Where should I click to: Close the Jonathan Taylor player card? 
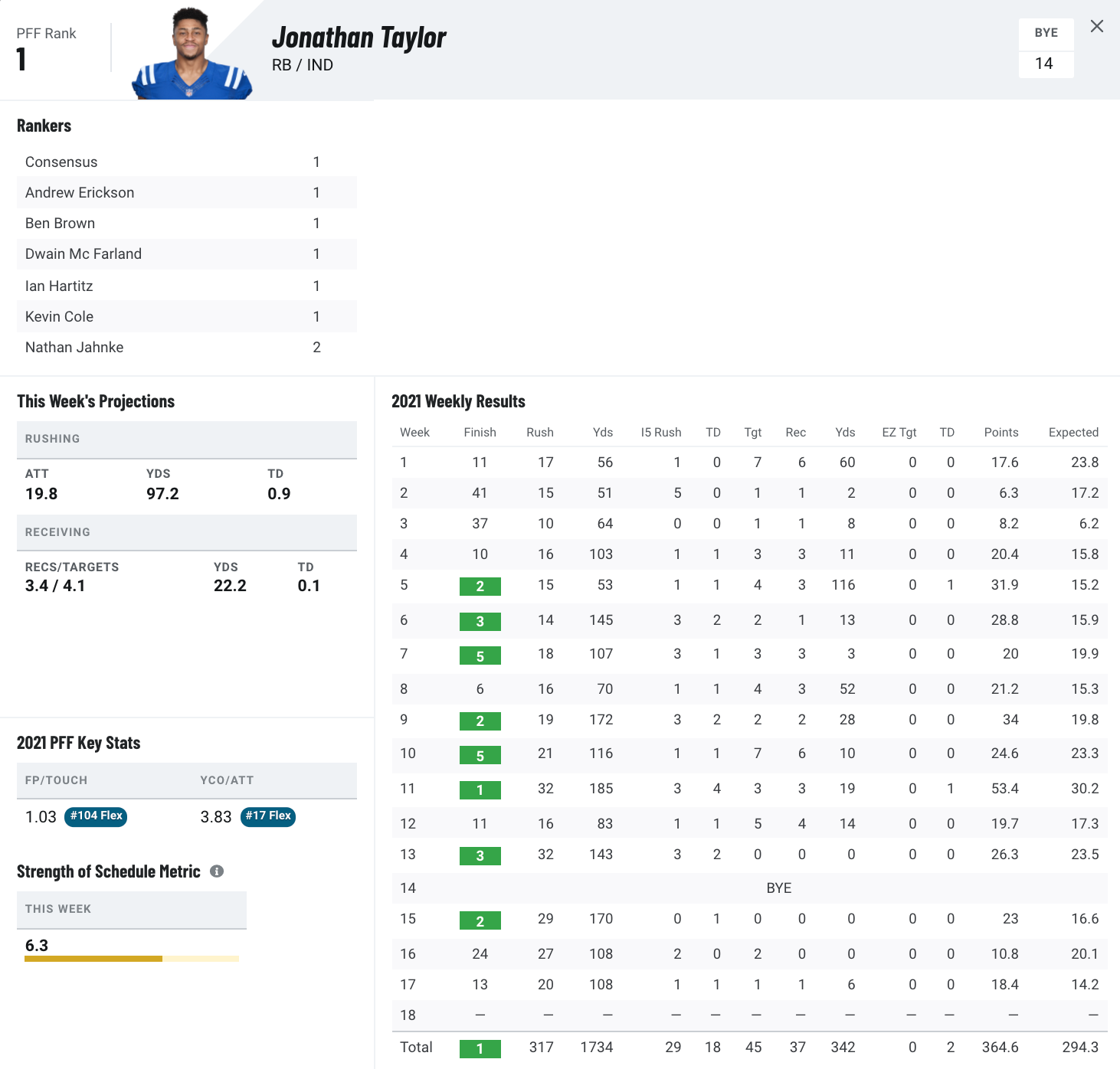1097,26
